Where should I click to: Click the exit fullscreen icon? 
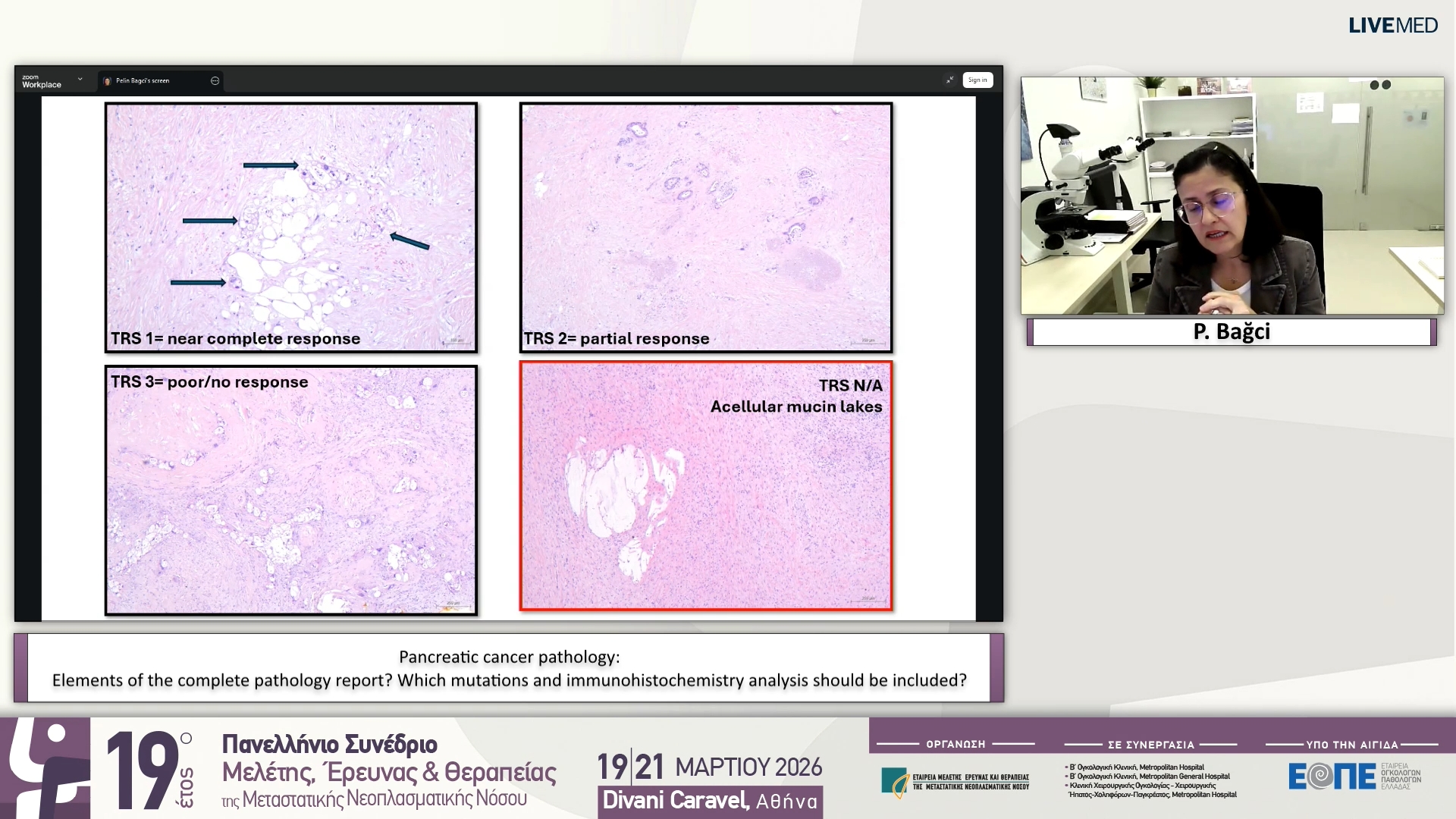click(x=950, y=80)
